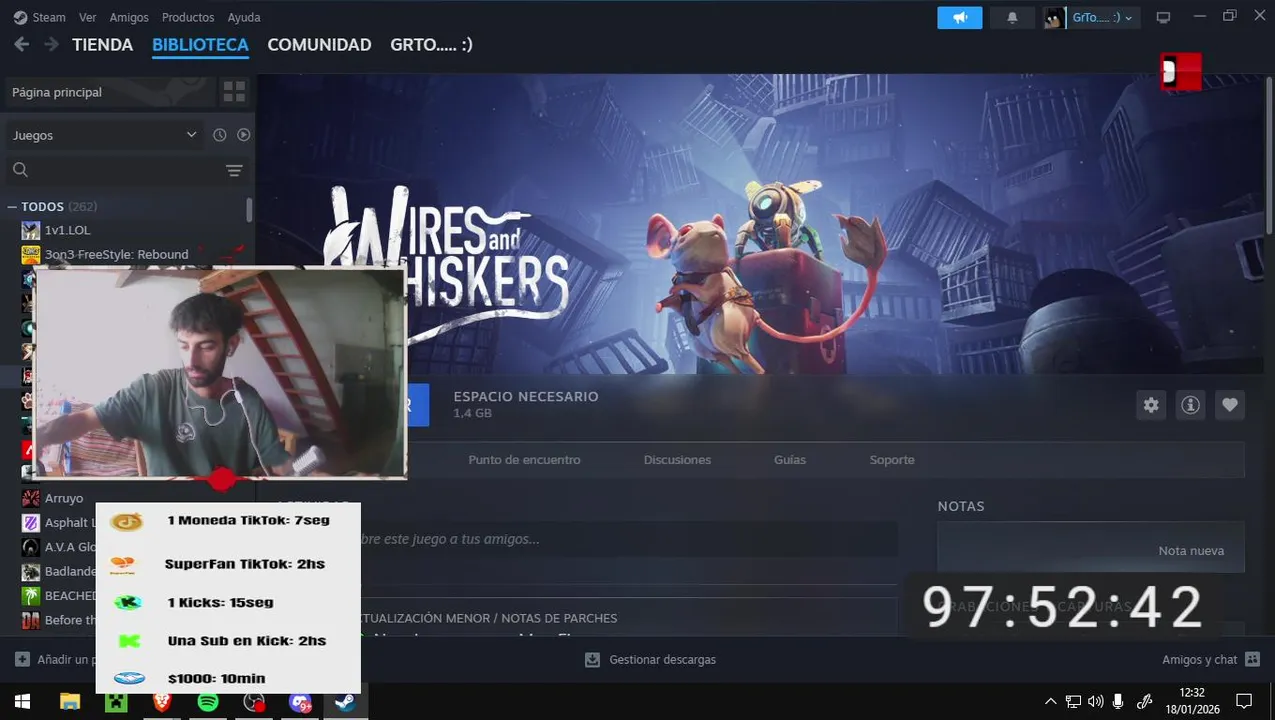Go to the COMUNIDAD section

click(x=319, y=45)
